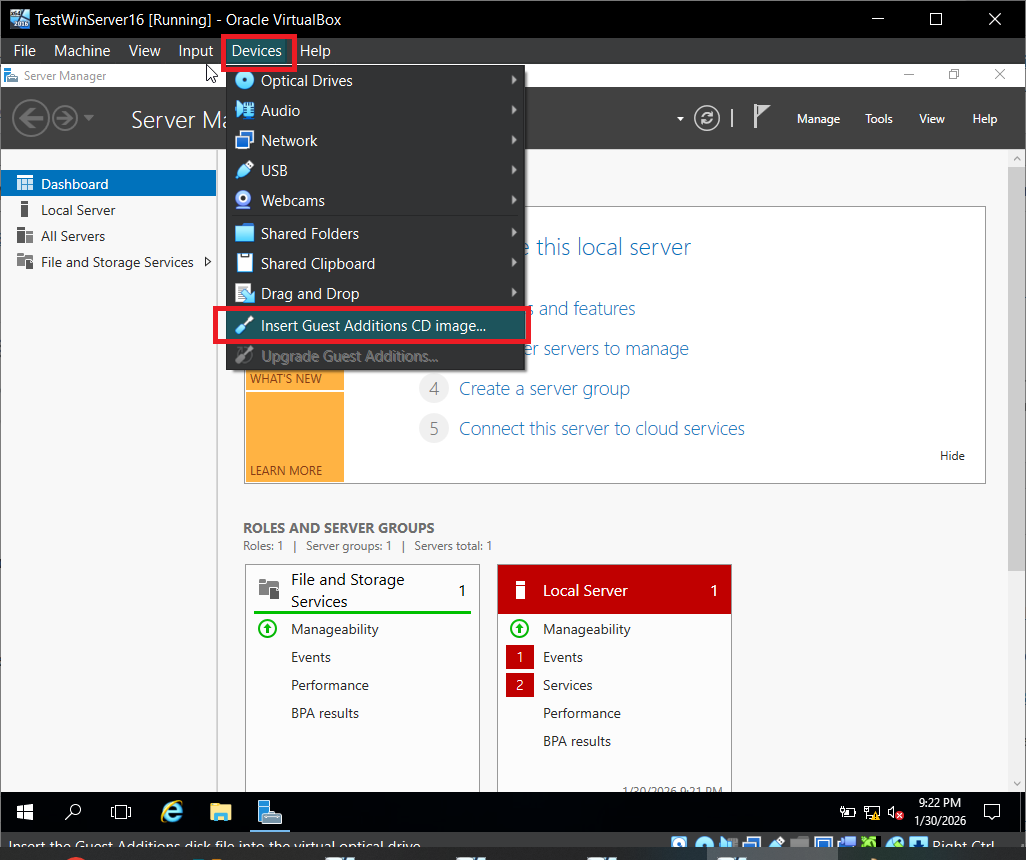Viewport: 1026px width, 860px height.
Task: Open the Task View taskbar icon
Action: click(121, 811)
